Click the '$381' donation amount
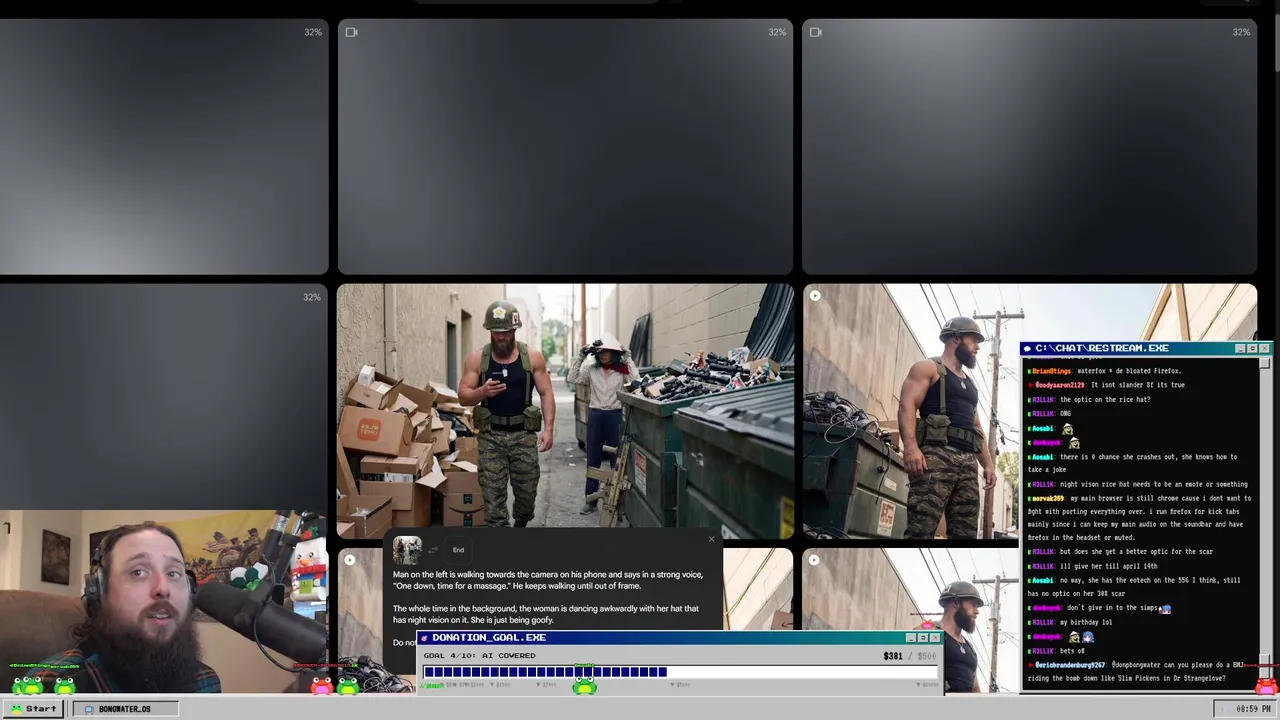1280x720 pixels. tap(893, 656)
